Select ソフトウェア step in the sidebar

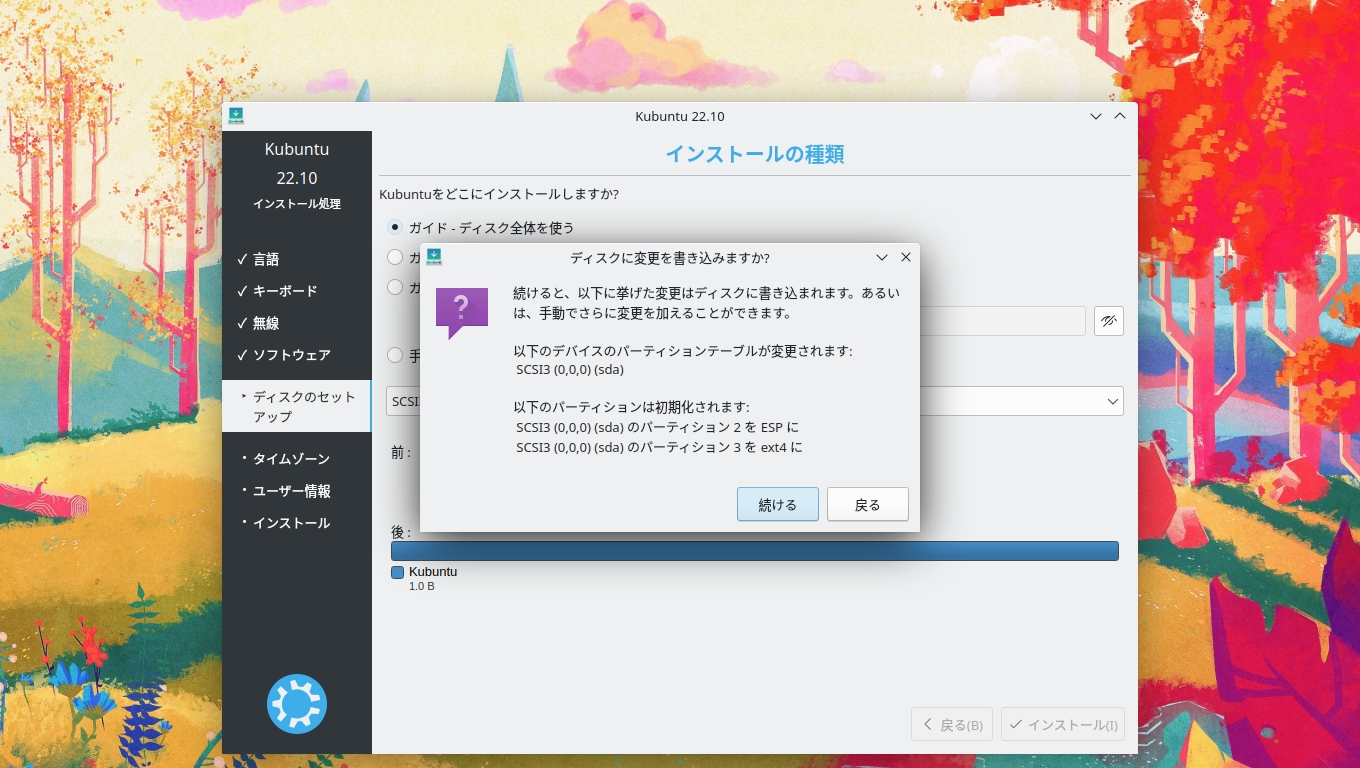point(283,355)
